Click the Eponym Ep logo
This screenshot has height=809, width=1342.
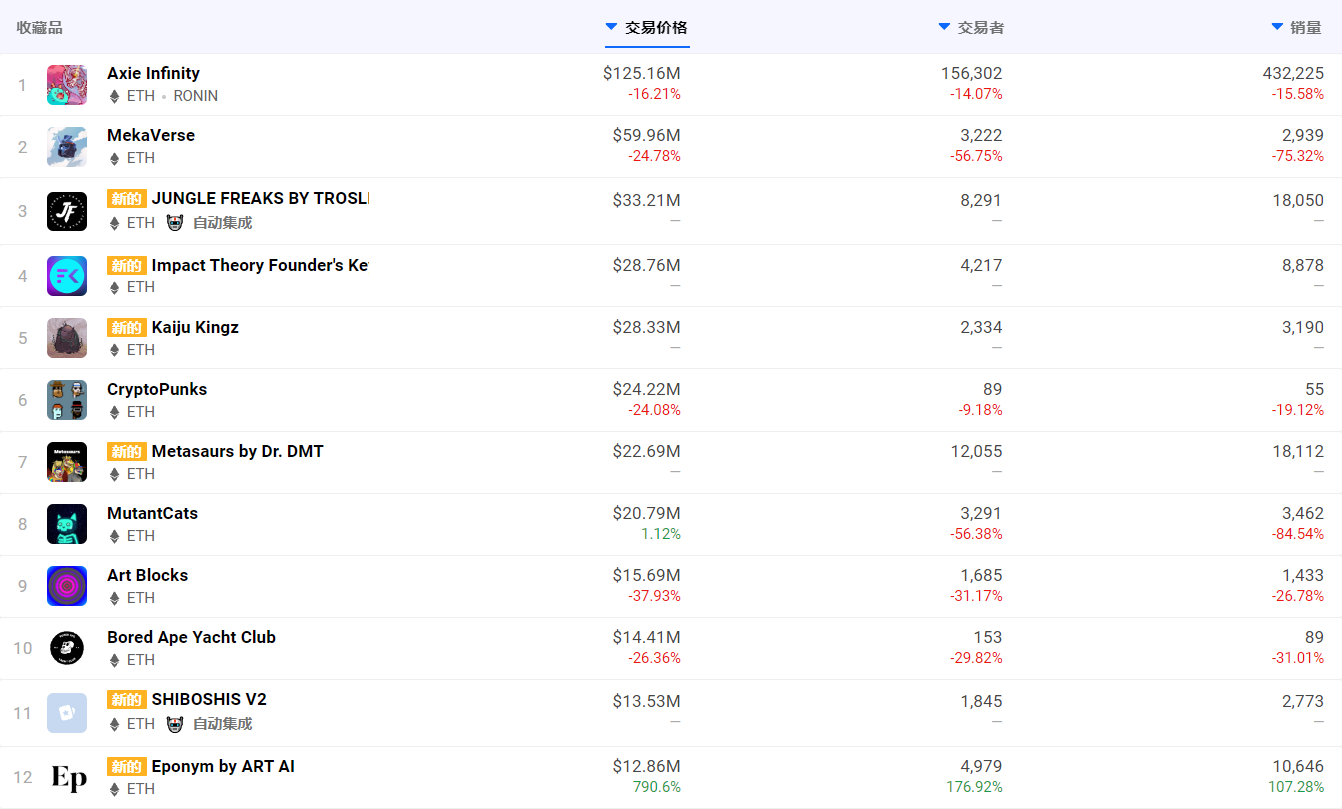coord(67,777)
